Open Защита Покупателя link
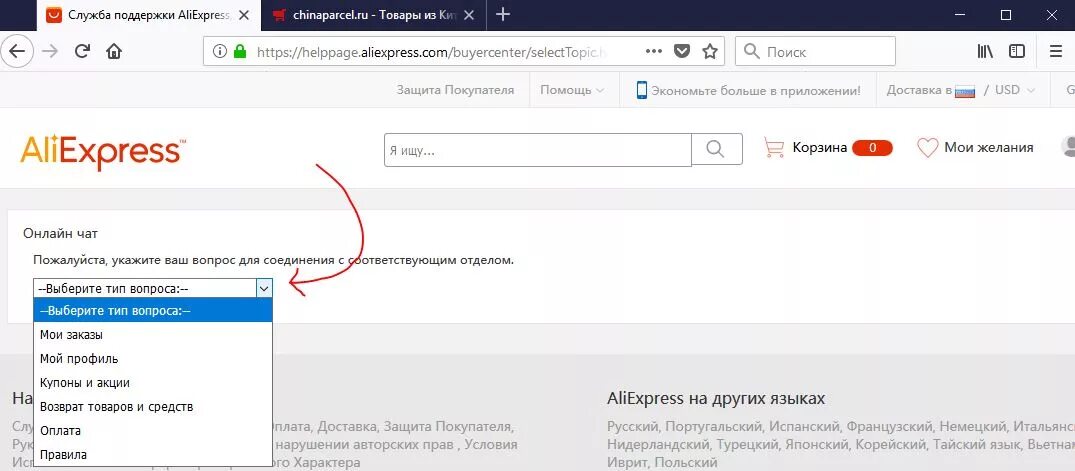 [x=455, y=90]
